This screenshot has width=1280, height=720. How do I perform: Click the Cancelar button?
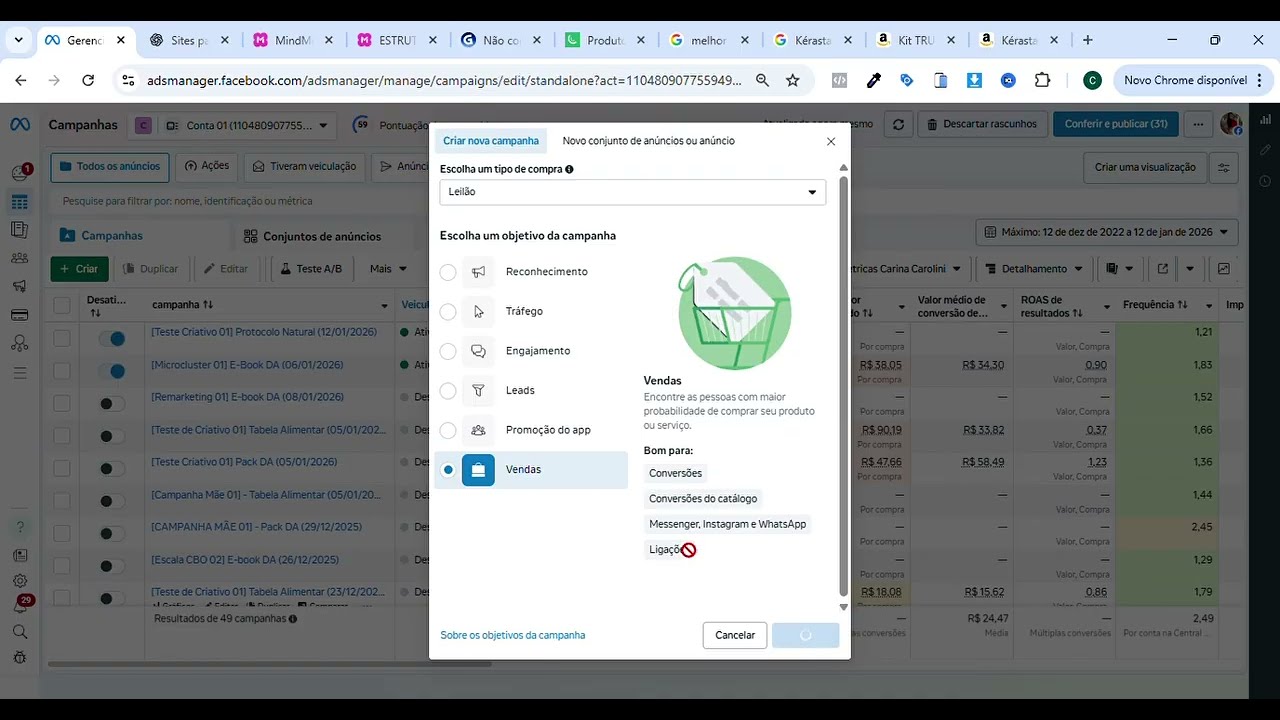coord(735,636)
